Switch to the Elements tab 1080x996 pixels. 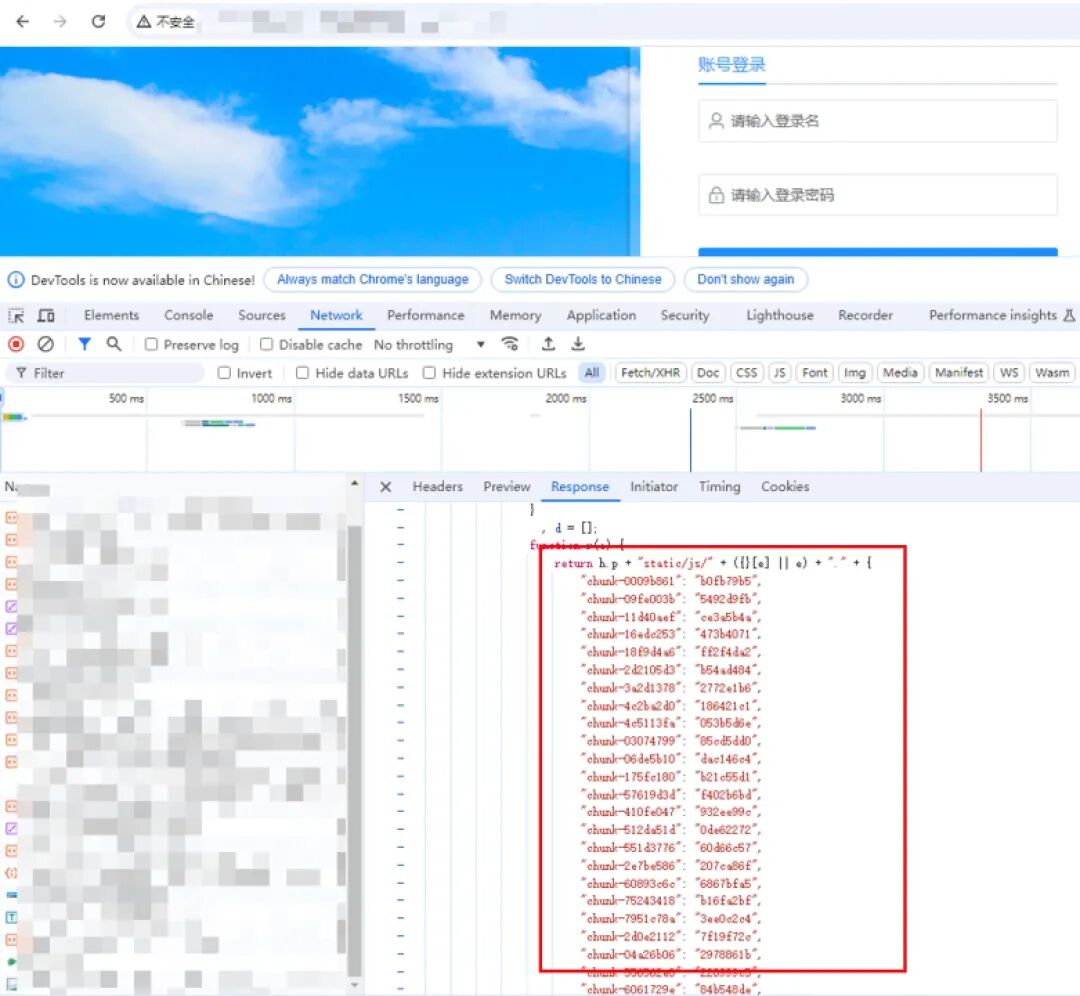click(x=112, y=315)
